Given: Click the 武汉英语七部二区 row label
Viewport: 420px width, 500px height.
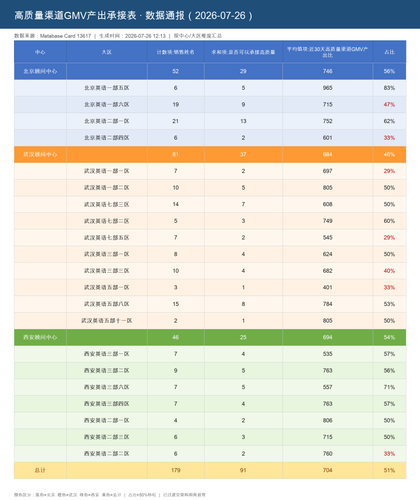Looking at the screenshot, I should pos(107,221).
